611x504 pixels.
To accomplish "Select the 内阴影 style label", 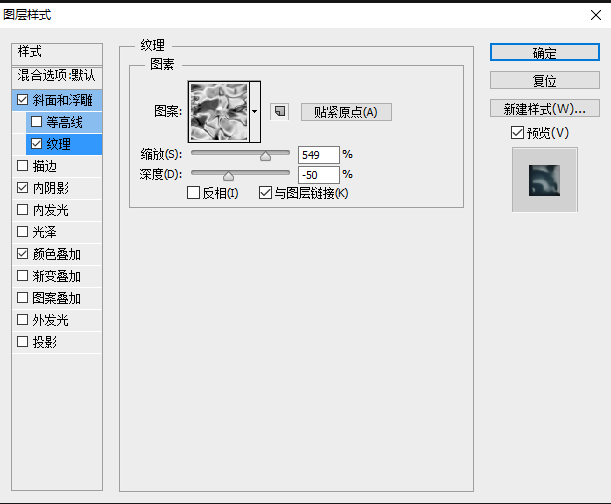I will (51, 188).
